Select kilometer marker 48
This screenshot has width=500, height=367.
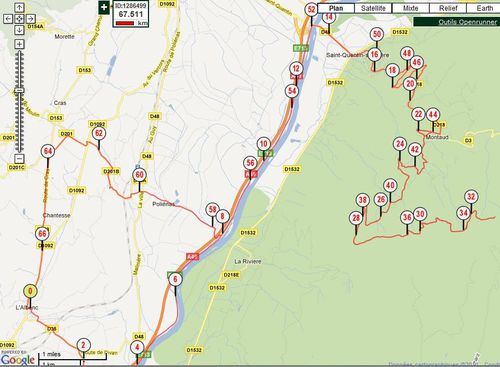tap(407, 53)
